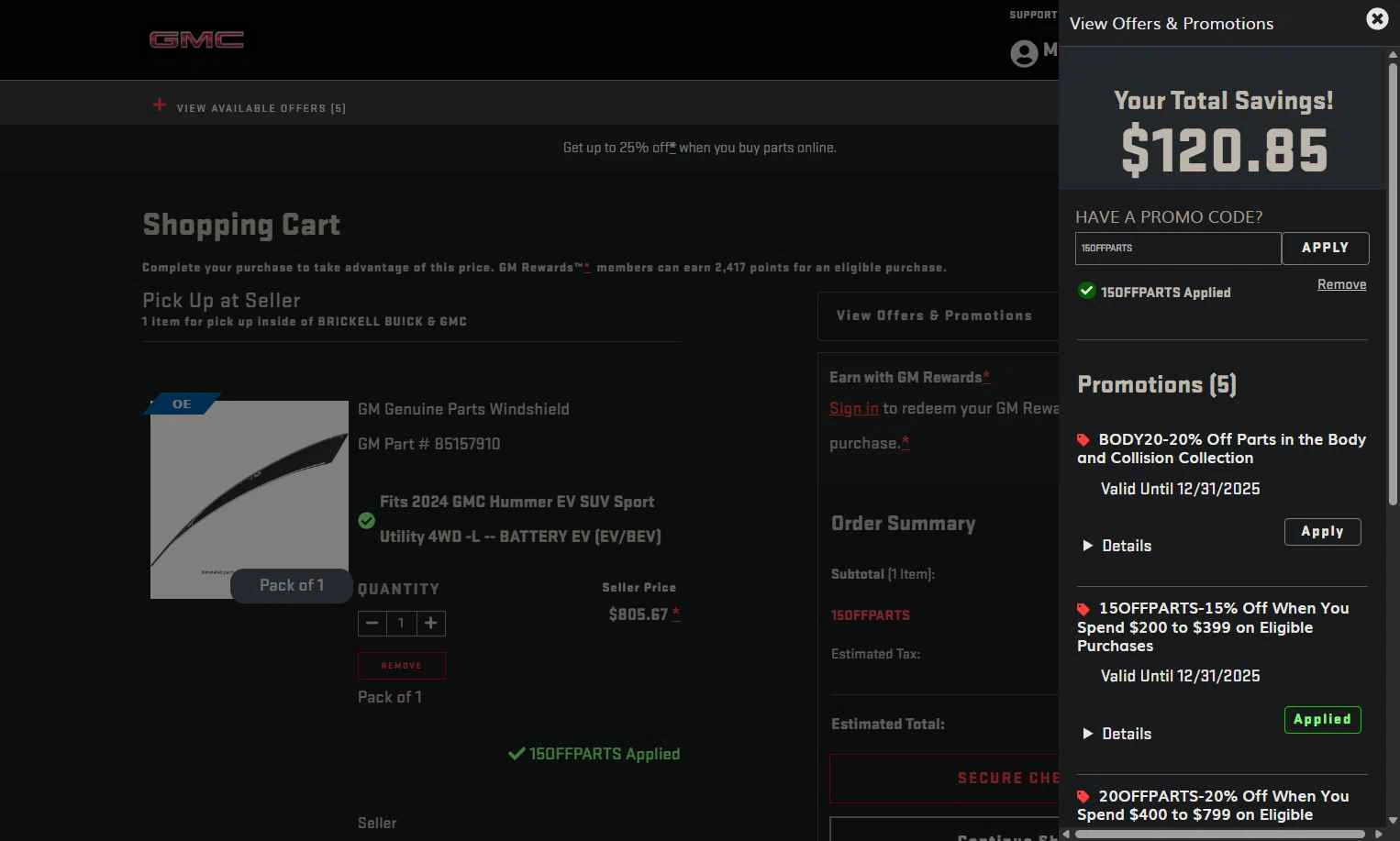This screenshot has height=841, width=1400.
Task: Click VIEW AVAILABLE OFFERS (5) text
Action: point(261,108)
